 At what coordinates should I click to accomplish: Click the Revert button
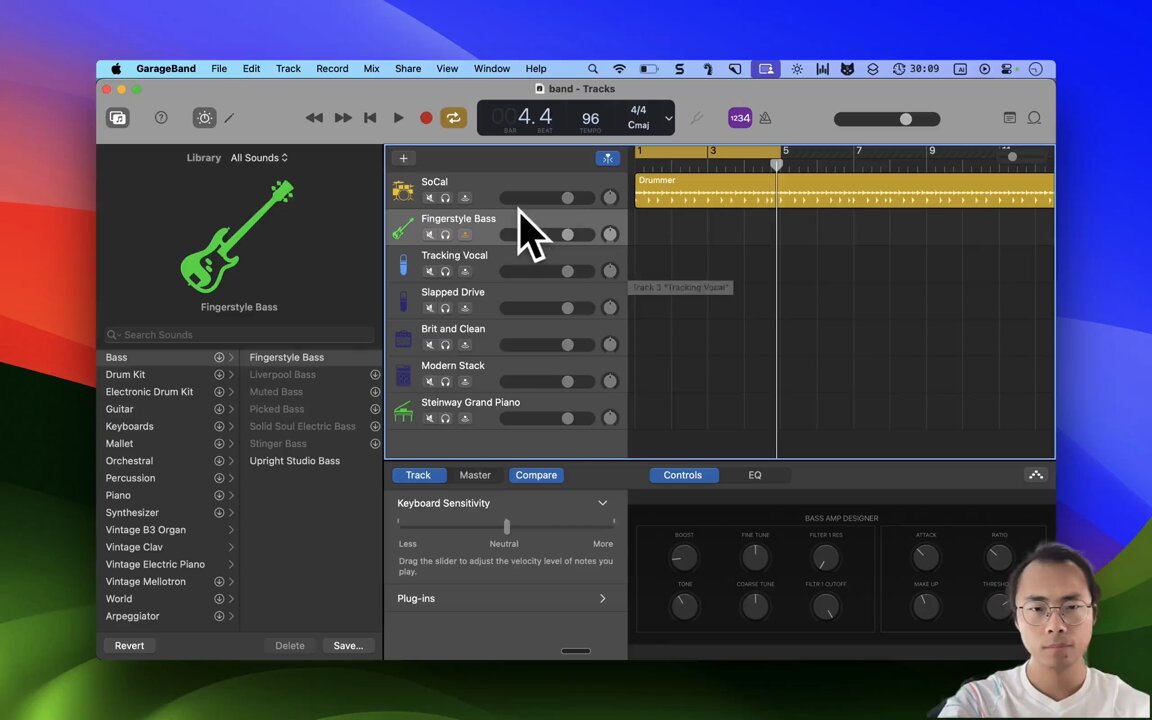[129, 646]
